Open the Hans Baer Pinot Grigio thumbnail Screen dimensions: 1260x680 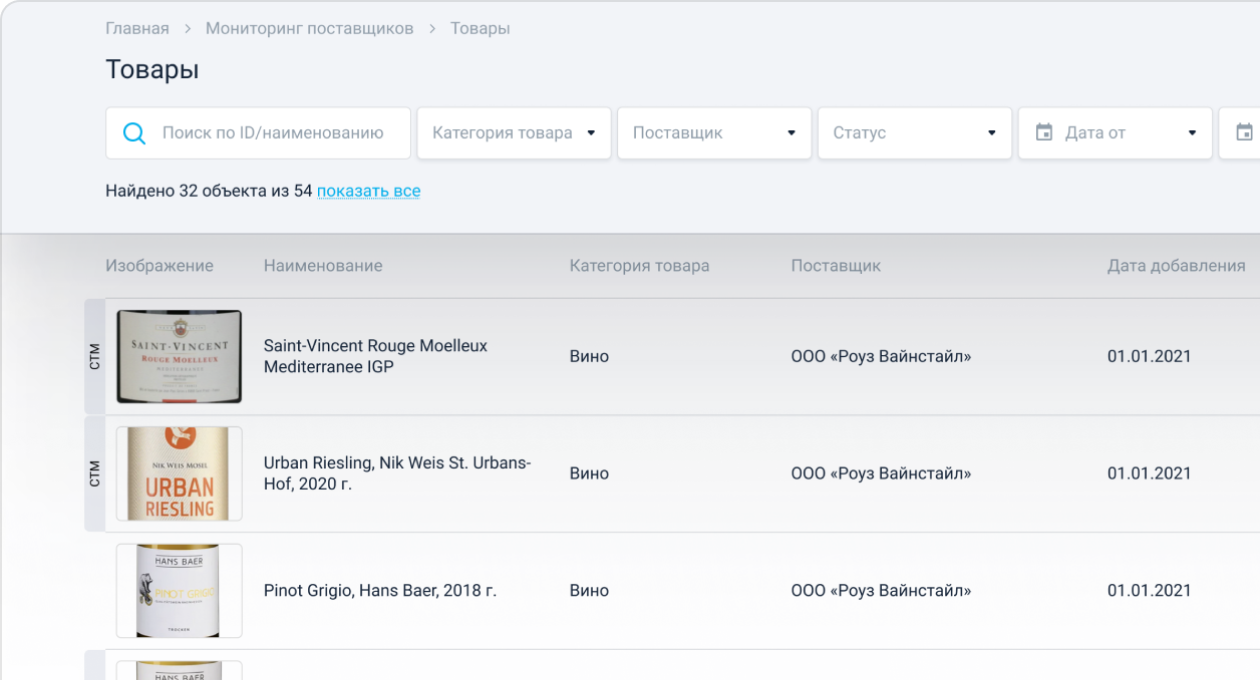[179, 590]
